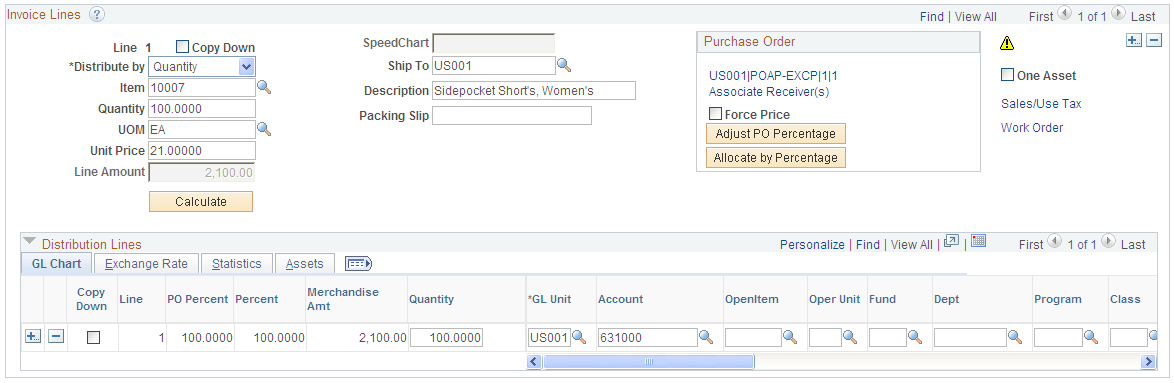
Task: Add invoice line with plus icon
Action: [1134, 41]
